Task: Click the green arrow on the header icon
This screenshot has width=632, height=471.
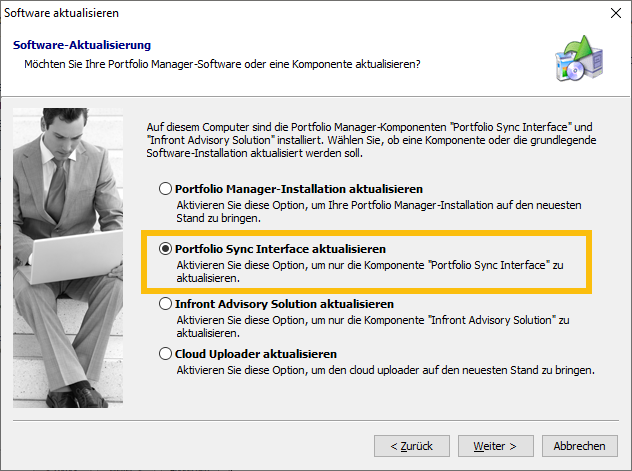Action: 578,46
